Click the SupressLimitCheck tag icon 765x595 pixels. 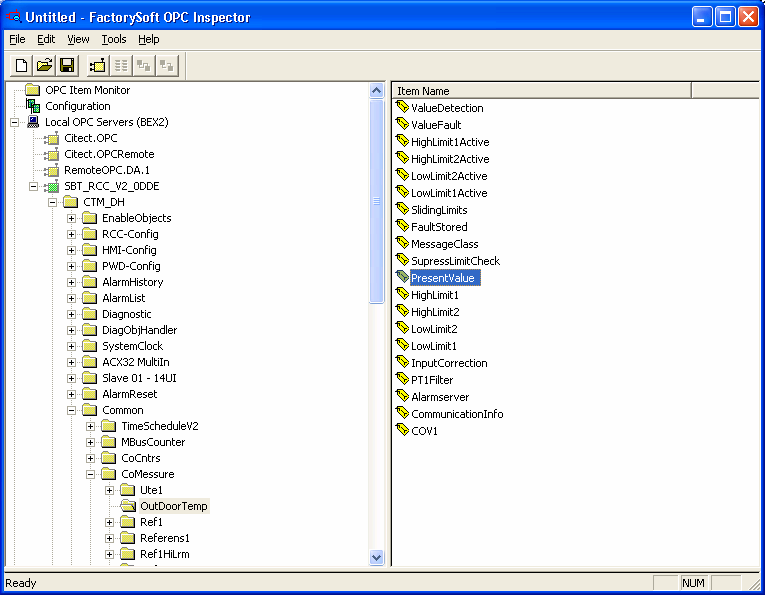coord(402,260)
